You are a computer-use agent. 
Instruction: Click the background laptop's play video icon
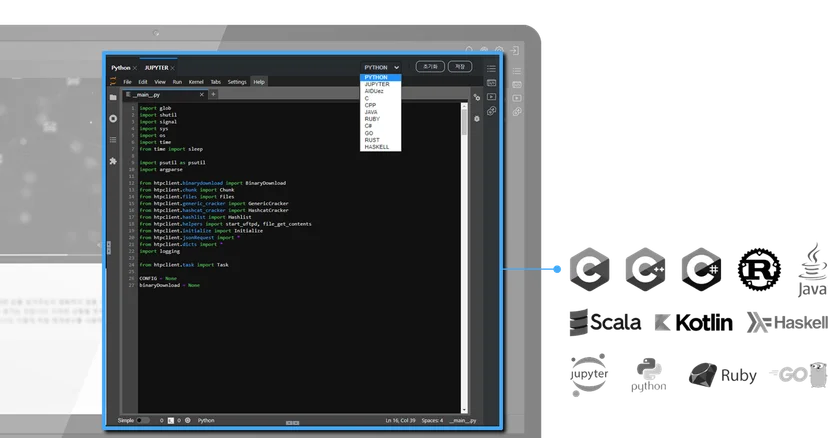[517, 98]
